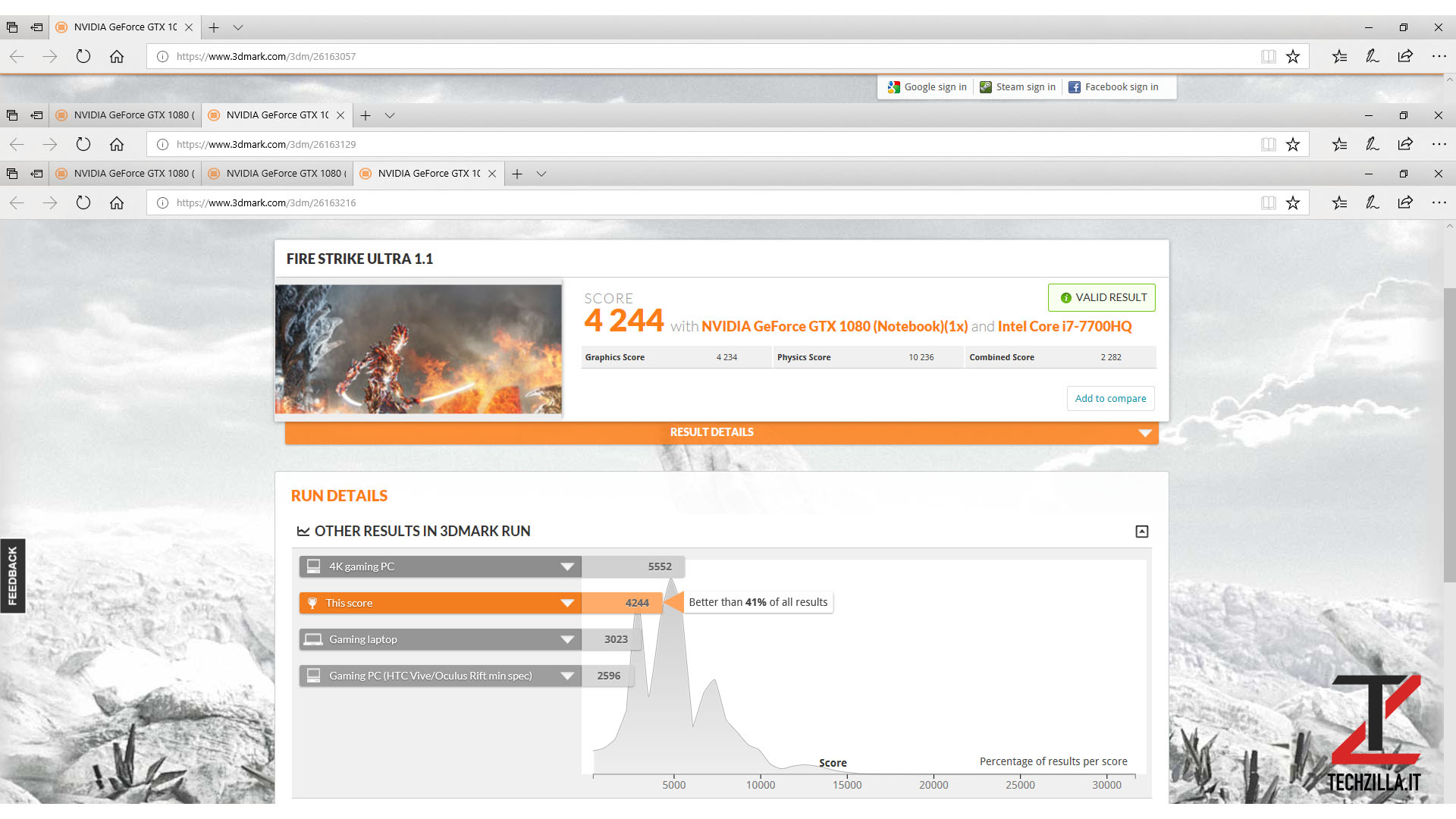1456x819 pixels.
Task: Click the Fire Strike Ultra benchmark thumbnail
Action: (418, 349)
